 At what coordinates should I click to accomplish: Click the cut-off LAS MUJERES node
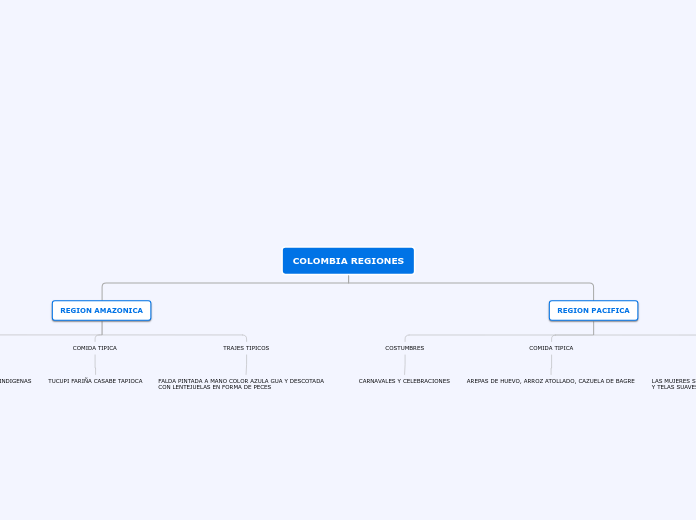(x=673, y=384)
